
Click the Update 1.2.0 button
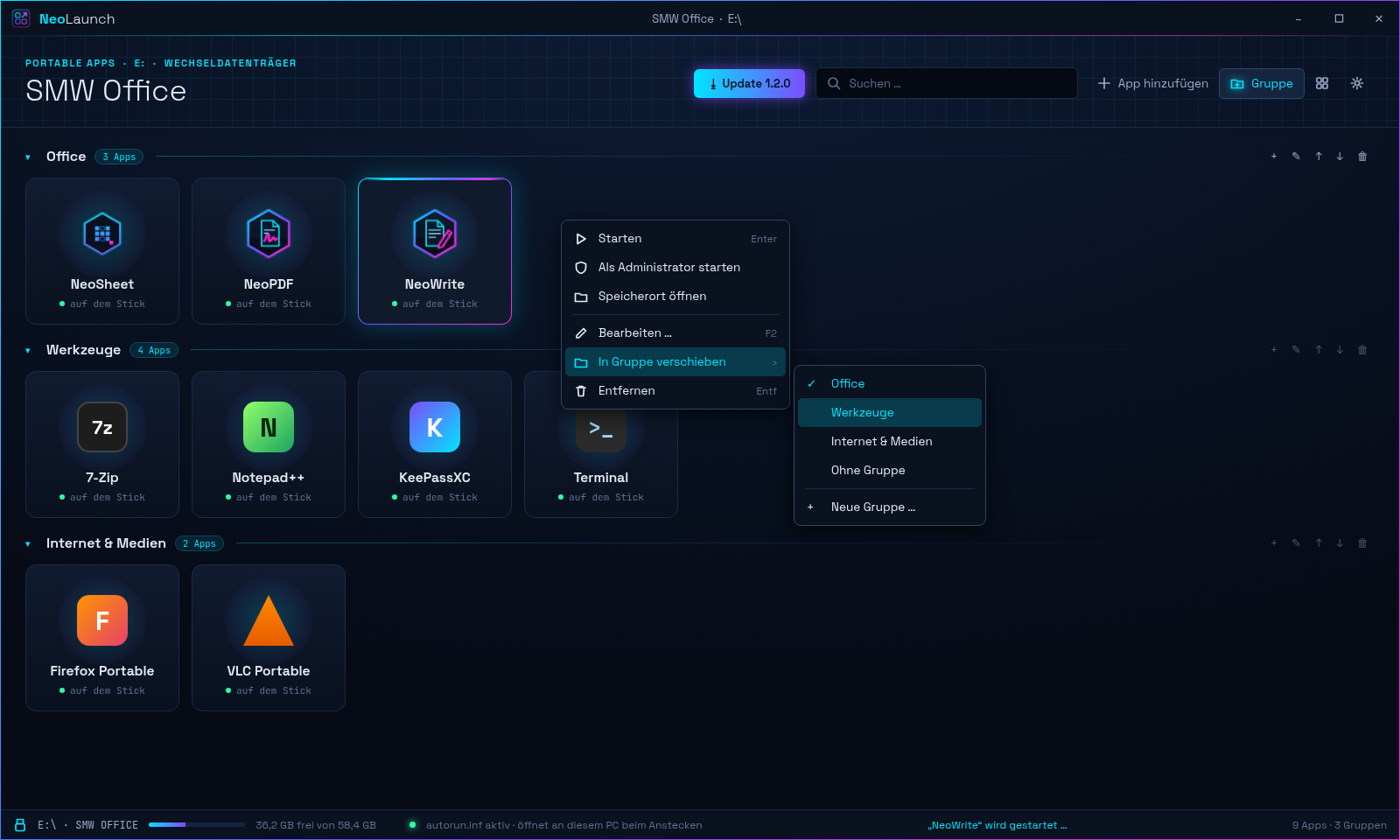(749, 83)
